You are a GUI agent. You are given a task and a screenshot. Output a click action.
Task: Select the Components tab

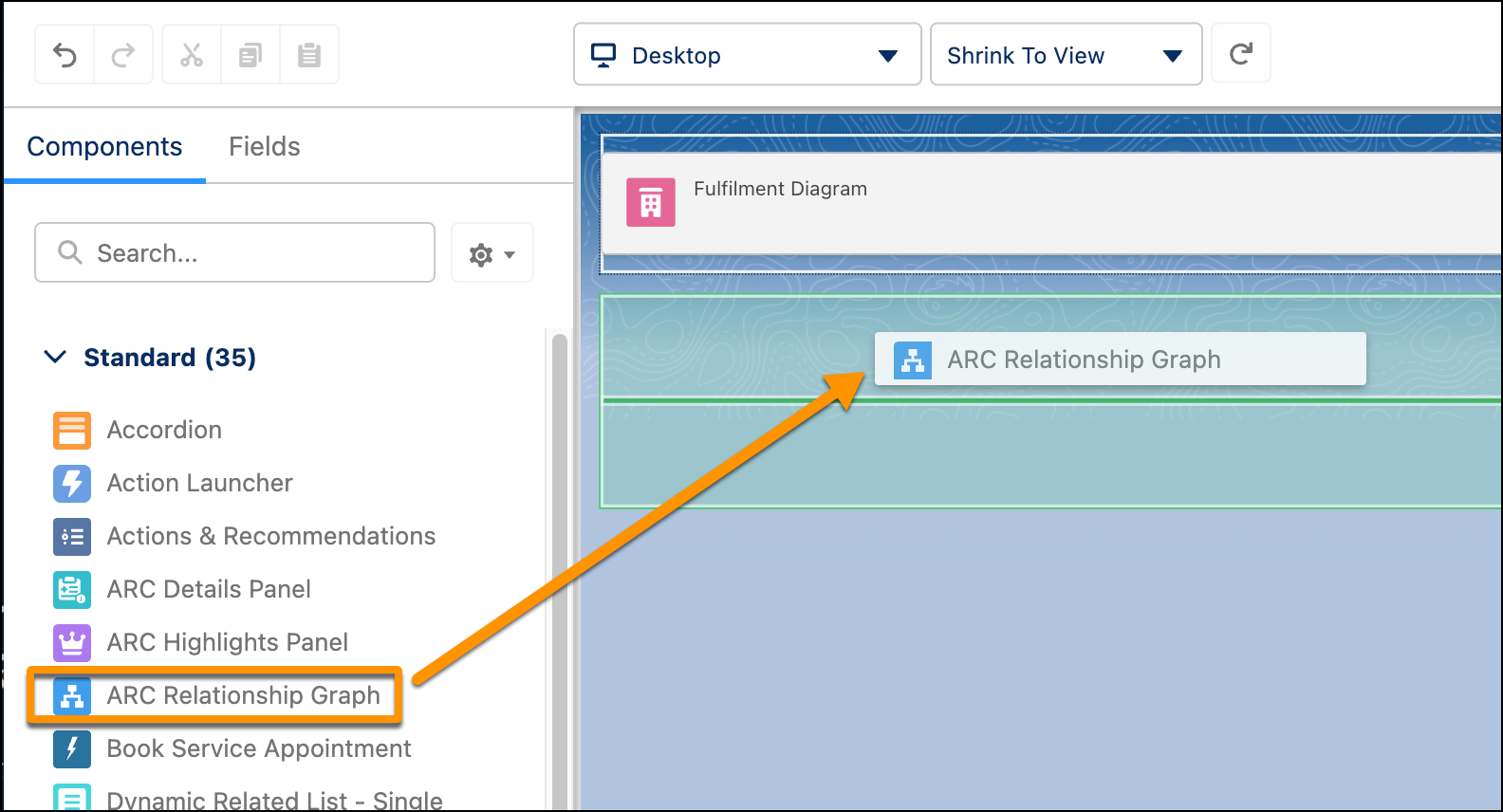(104, 146)
